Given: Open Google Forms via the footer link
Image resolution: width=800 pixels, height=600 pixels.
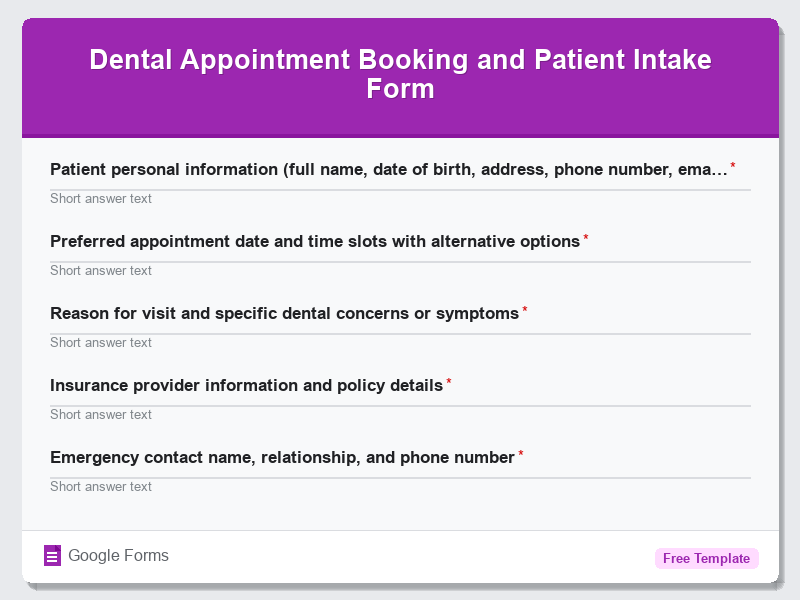Looking at the screenshot, I should [117, 555].
